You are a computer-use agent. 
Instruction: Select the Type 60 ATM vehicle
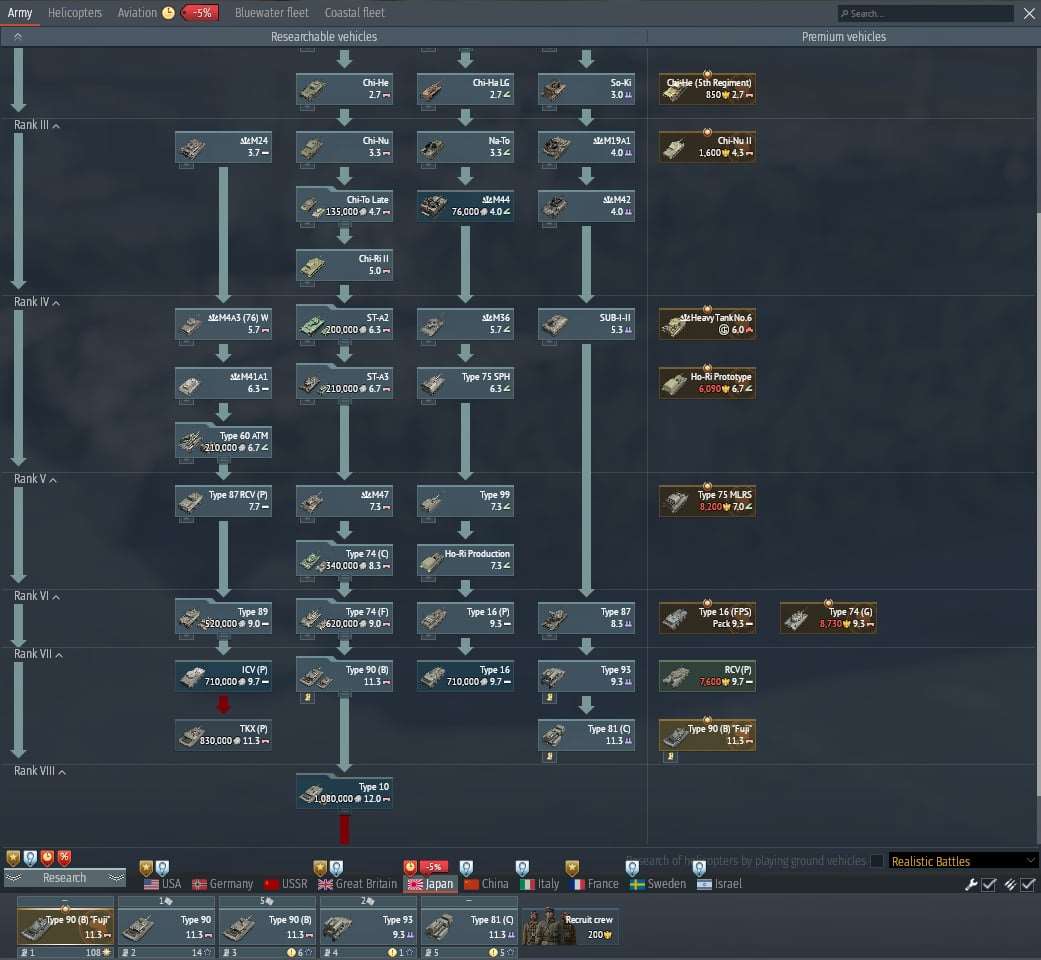pyautogui.click(x=224, y=442)
